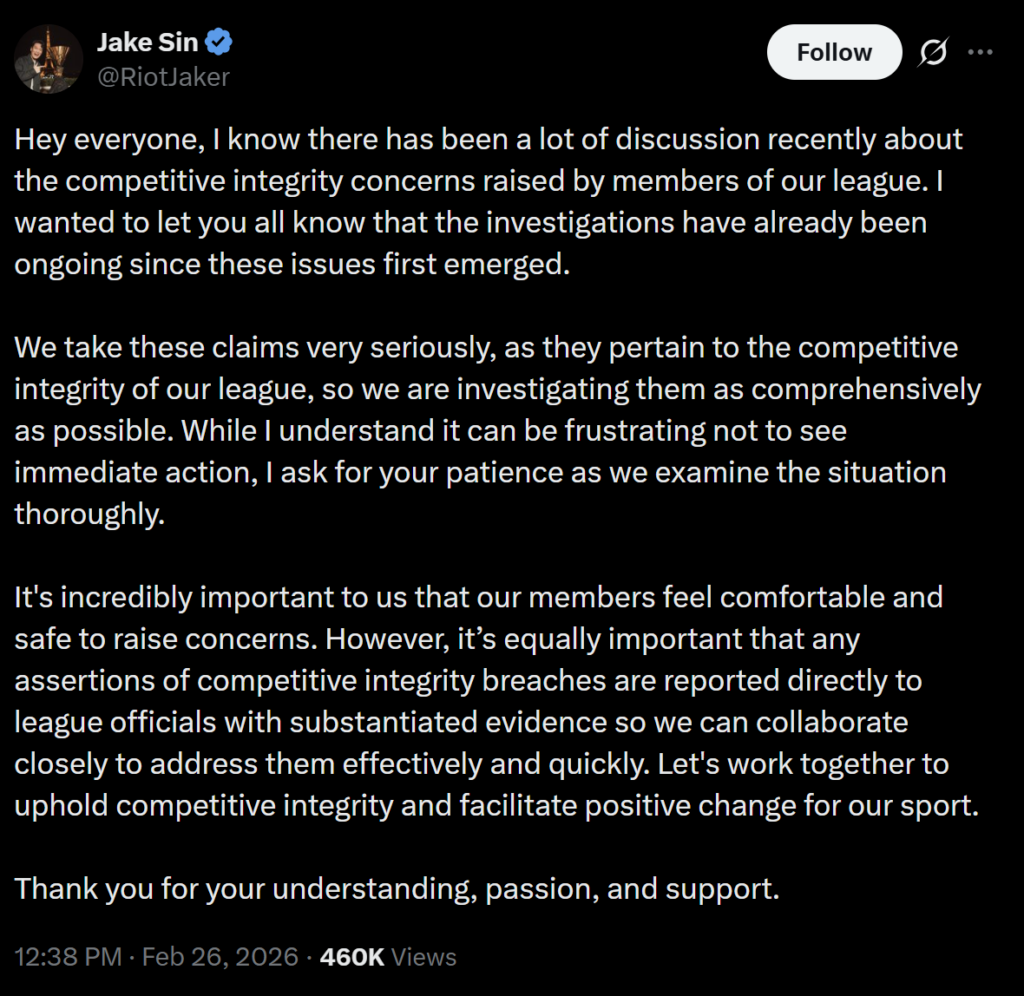The image size is (1024, 996).
Task: Click the 12:38 PM timestamp
Action: pyautogui.click(x=68, y=957)
